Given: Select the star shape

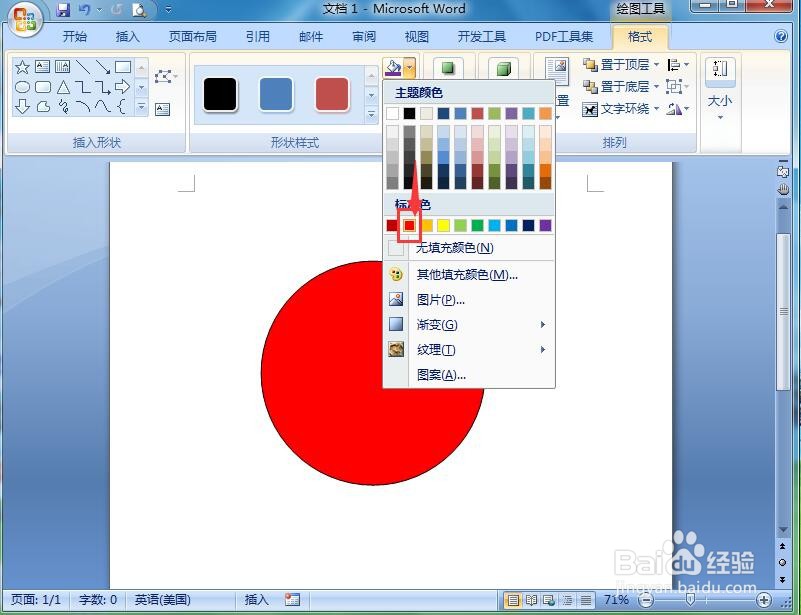Looking at the screenshot, I should tap(22, 67).
